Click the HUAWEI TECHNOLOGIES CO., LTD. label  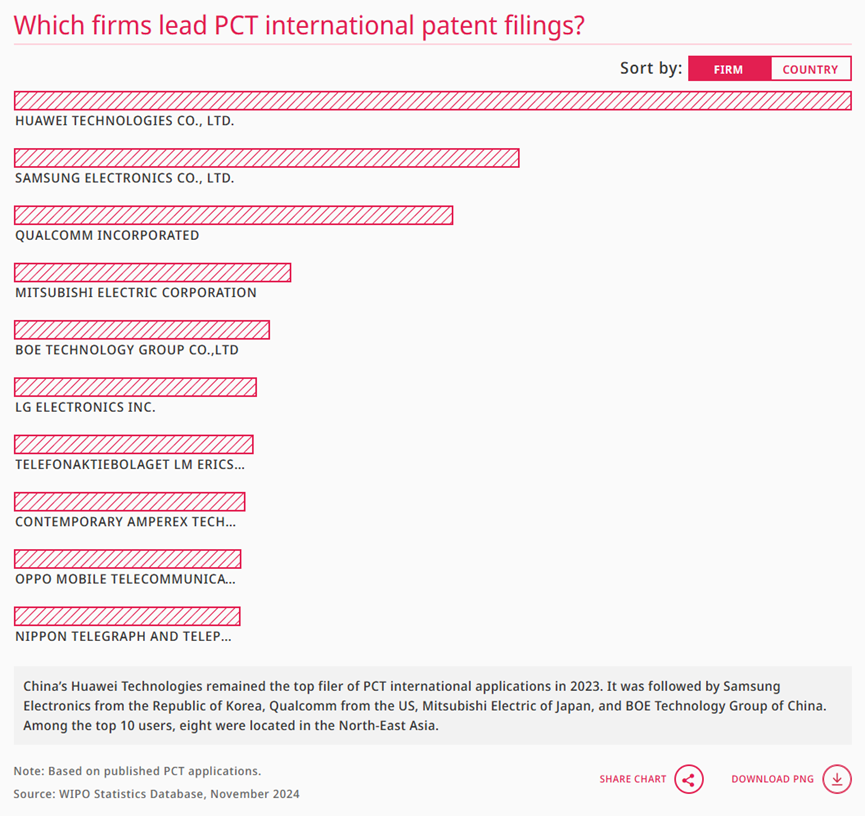tap(125, 121)
